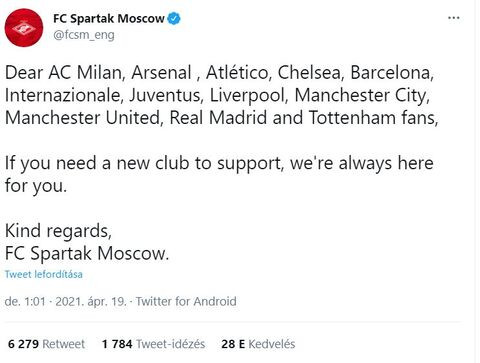The height and width of the screenshot is (363, 480).
Task: Click the words for you. in the tweet
Action: [x=36, y=186]
